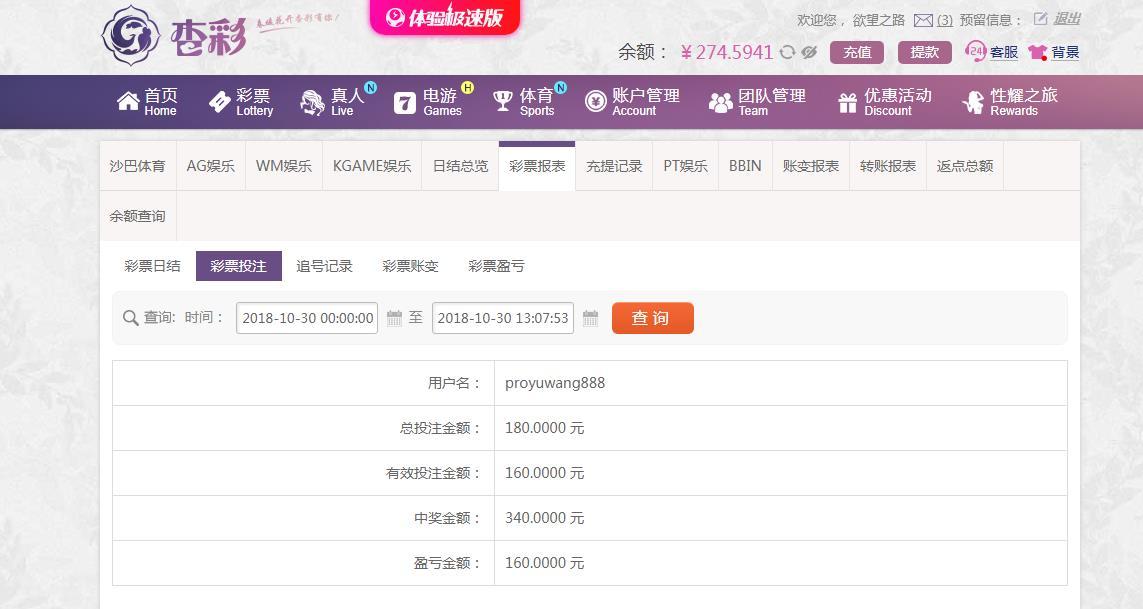Switch to 账变报表 tab
The width and height of the screenshot is (1143, 609).
point(811,166)
